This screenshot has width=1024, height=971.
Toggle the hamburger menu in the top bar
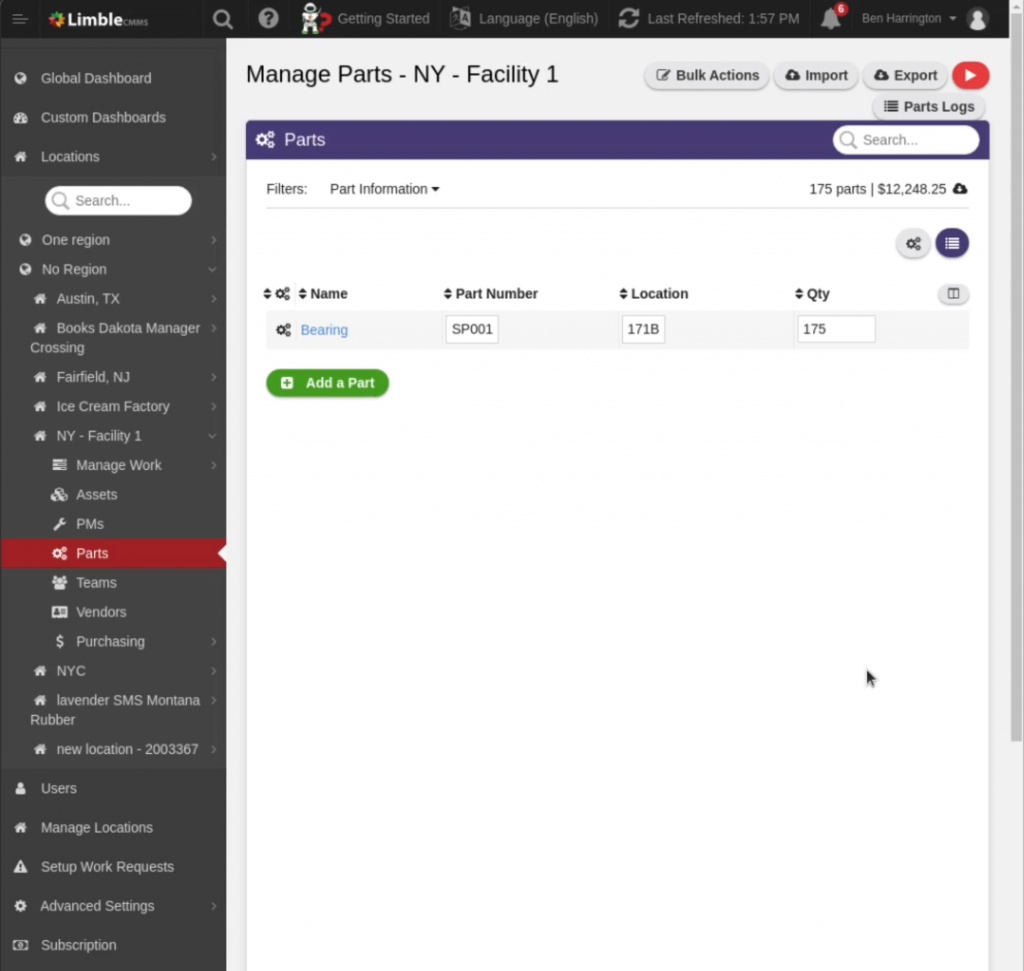pos(20,19)
